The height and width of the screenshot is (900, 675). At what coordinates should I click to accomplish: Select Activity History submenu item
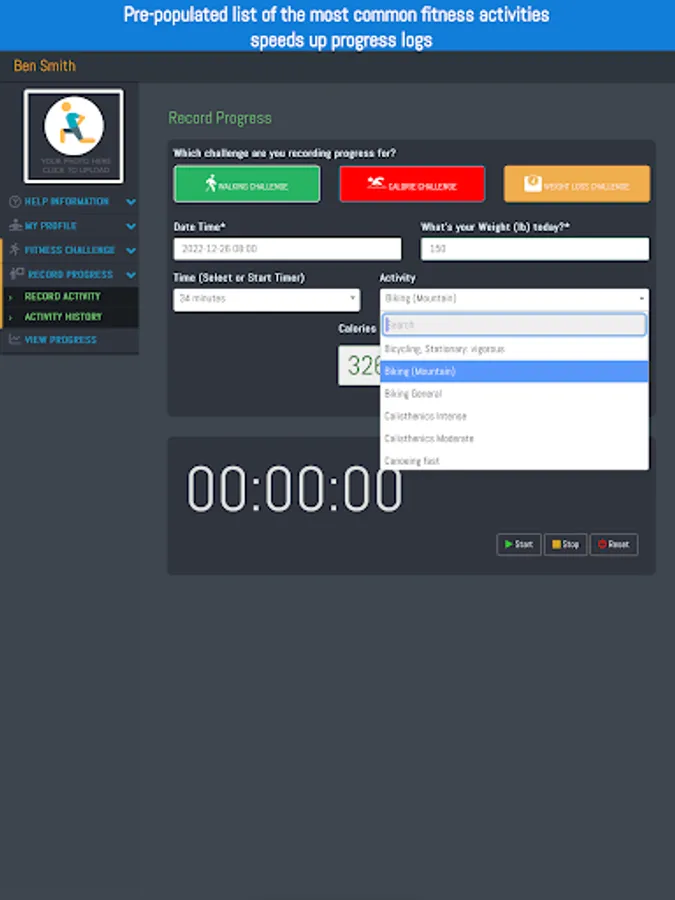(x=70, y=317)
